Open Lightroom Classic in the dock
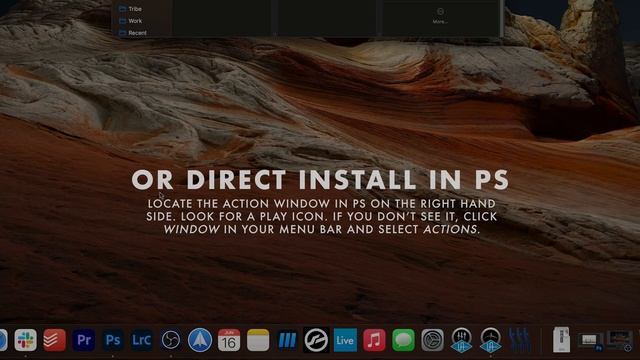 click(x=142, y=340)
